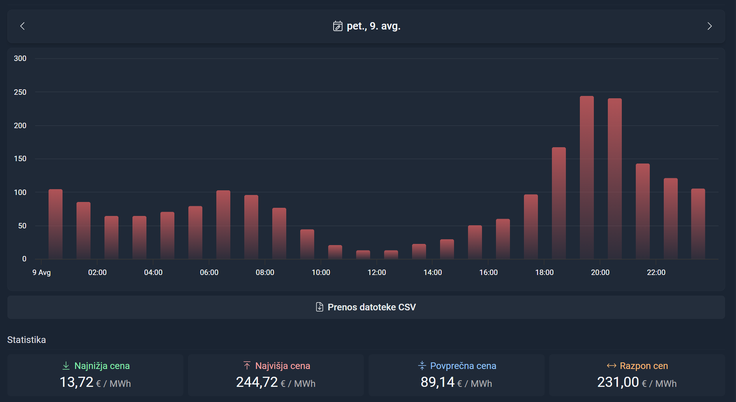Click the Razpon cen label
736x402 pixels.
click(644, 365)
